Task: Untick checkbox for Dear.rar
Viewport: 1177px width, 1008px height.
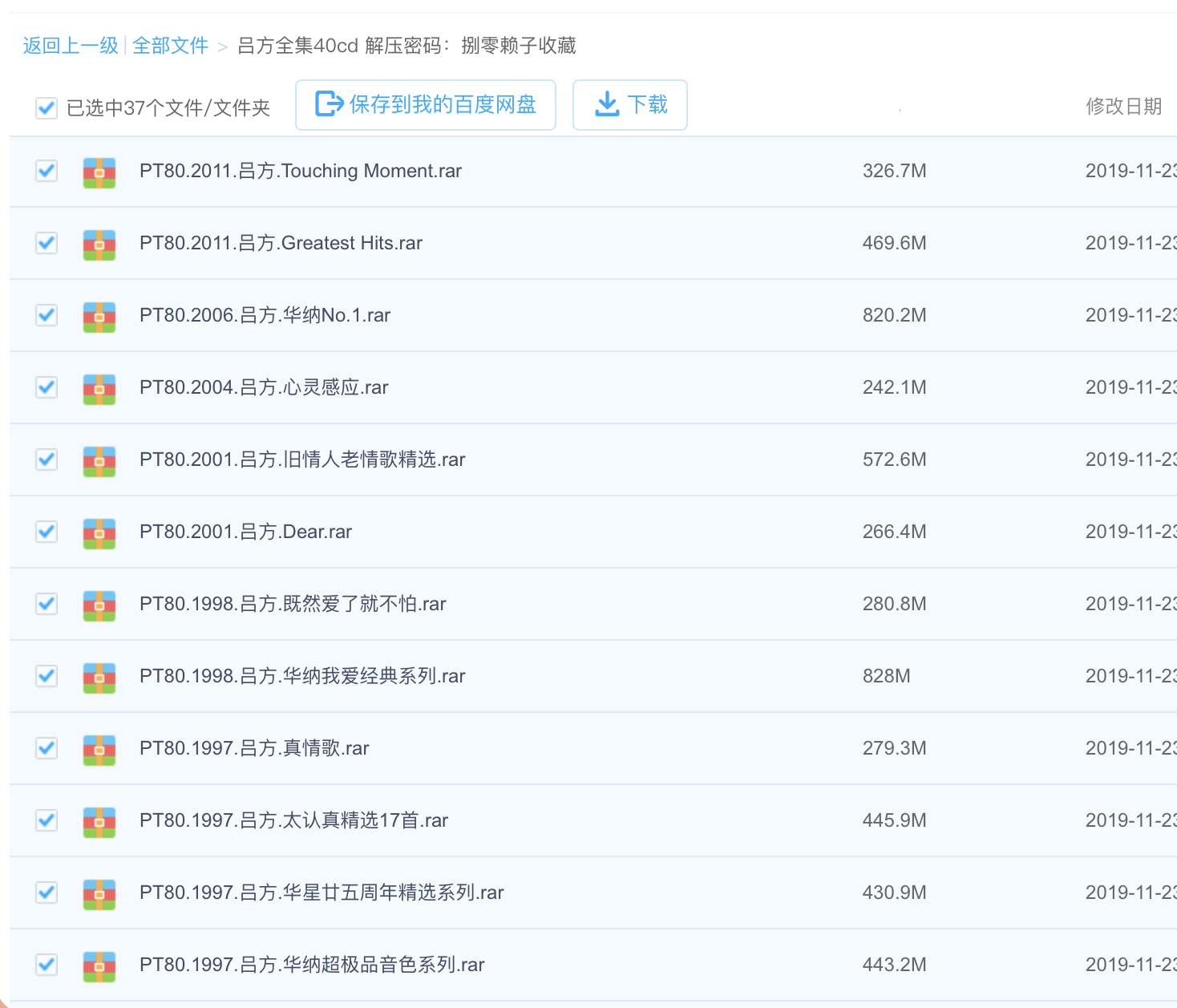Action: click(47, 532)
